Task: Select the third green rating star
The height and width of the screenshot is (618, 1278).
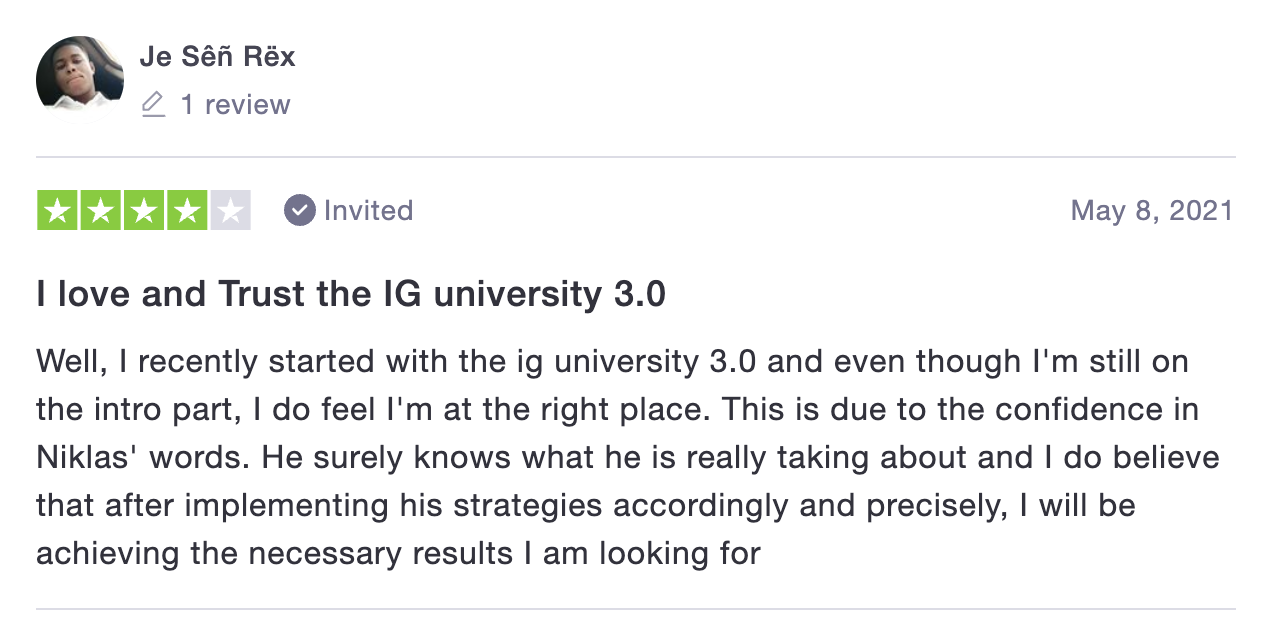Action: (144, 210)
